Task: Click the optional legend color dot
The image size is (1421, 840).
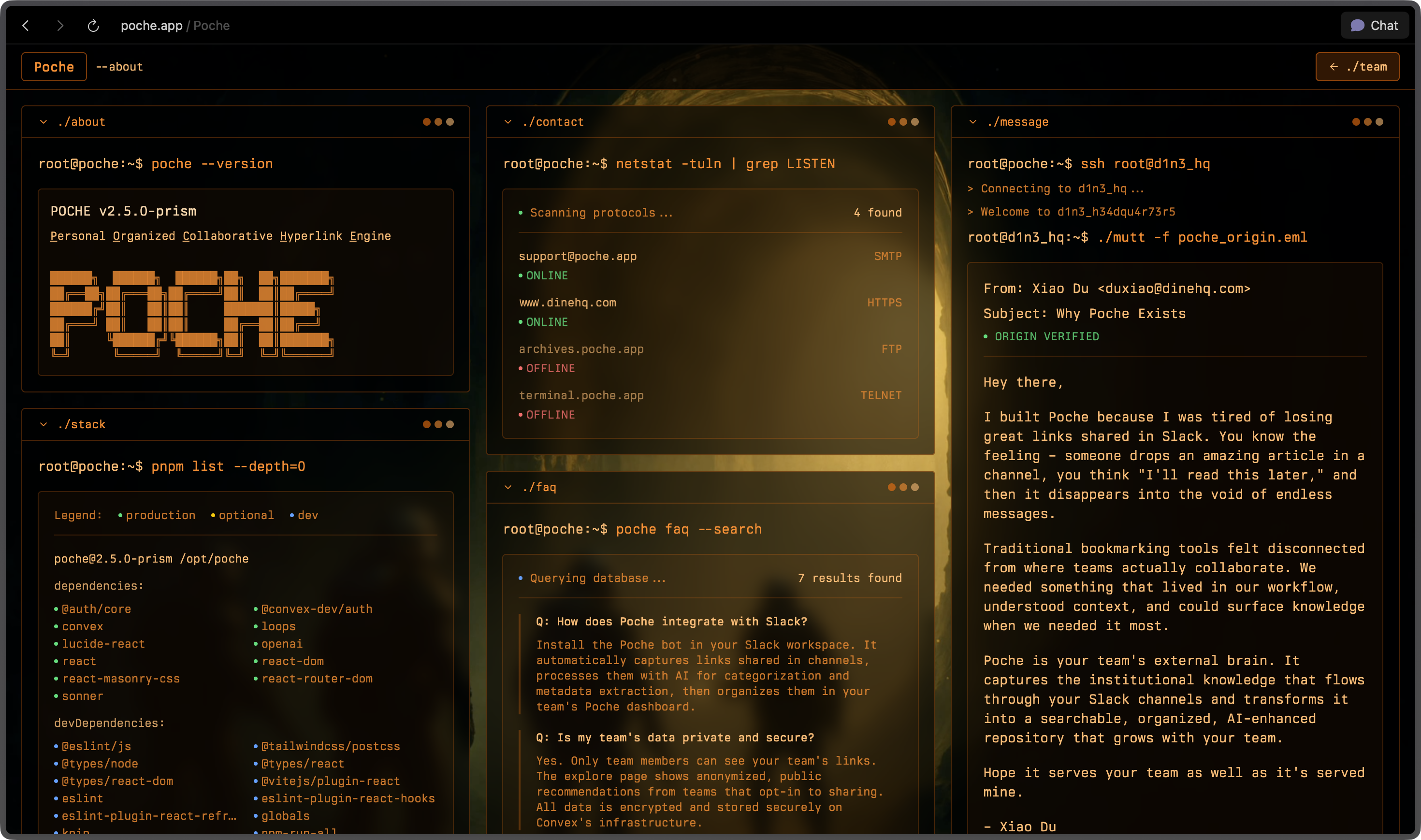Action: tap(212, 515)
